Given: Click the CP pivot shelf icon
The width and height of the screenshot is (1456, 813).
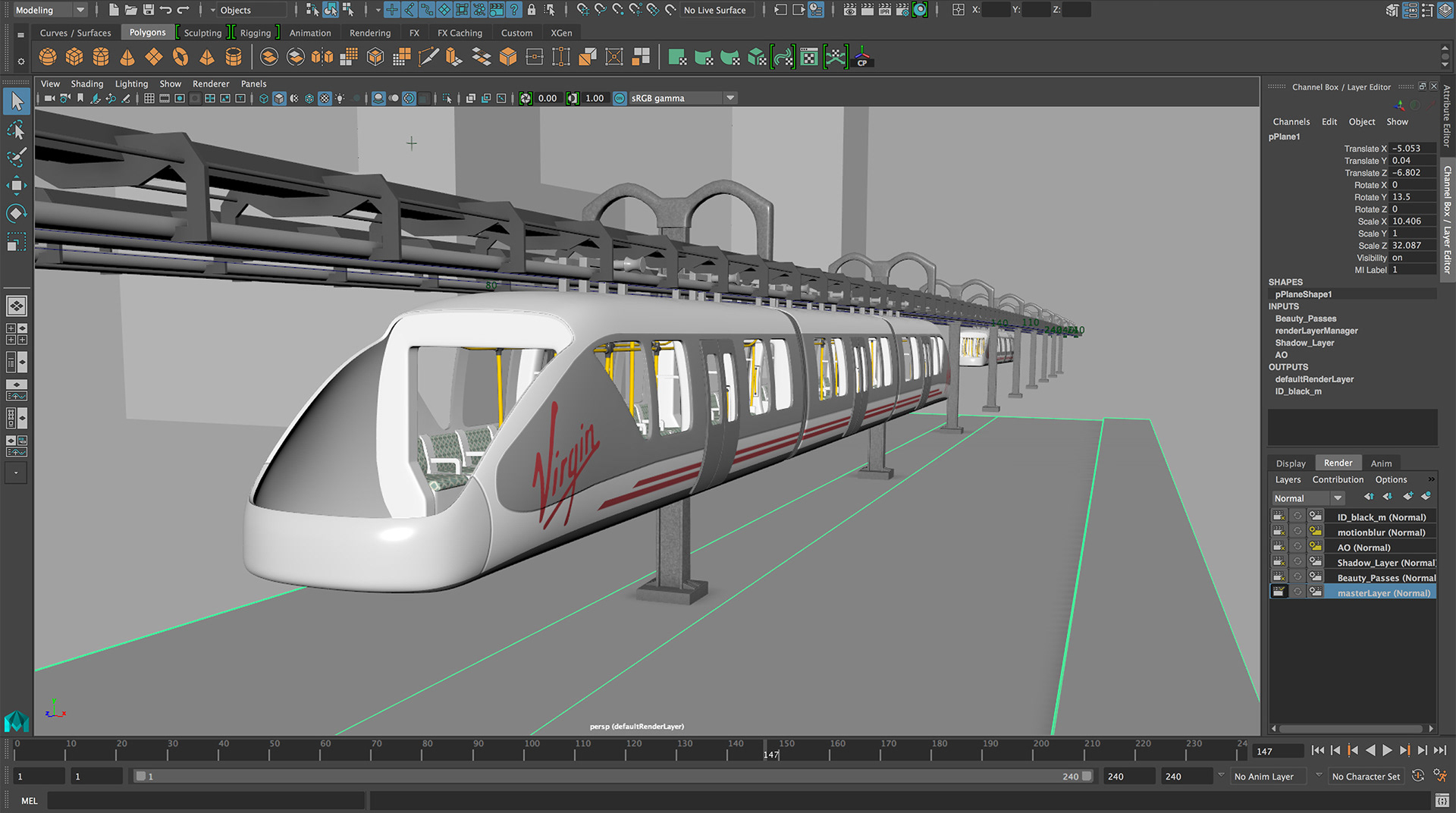Looking at the screenshot, I should coord(862,57).
